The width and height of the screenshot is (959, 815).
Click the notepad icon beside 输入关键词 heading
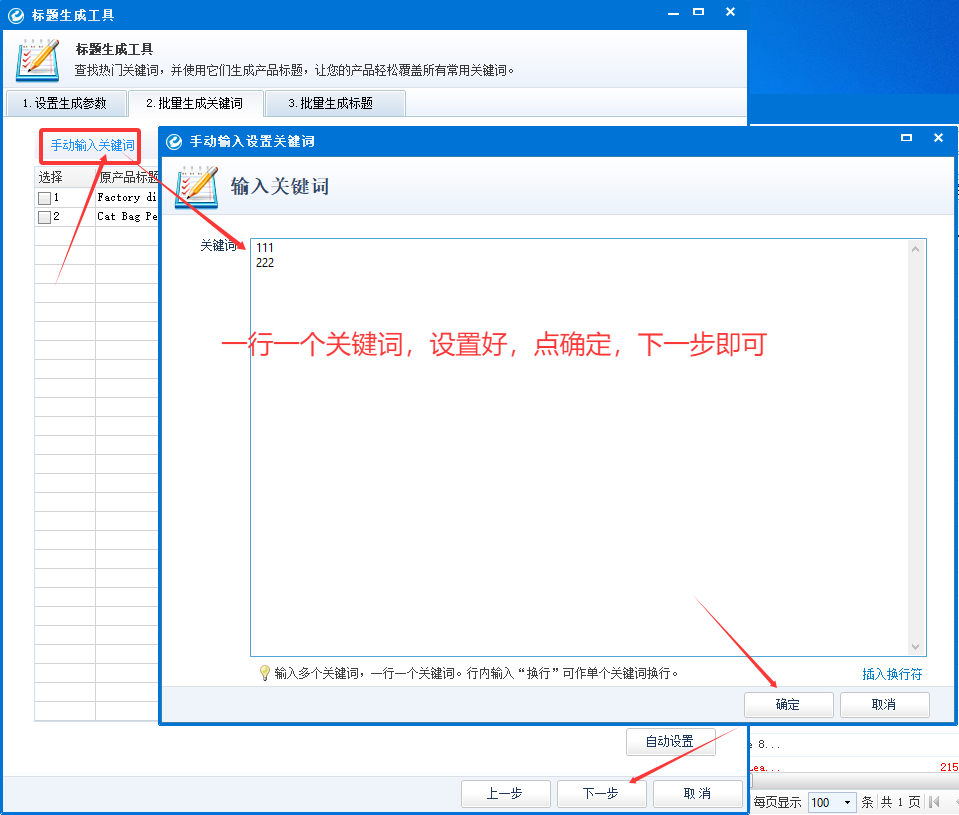click(196, 187)
